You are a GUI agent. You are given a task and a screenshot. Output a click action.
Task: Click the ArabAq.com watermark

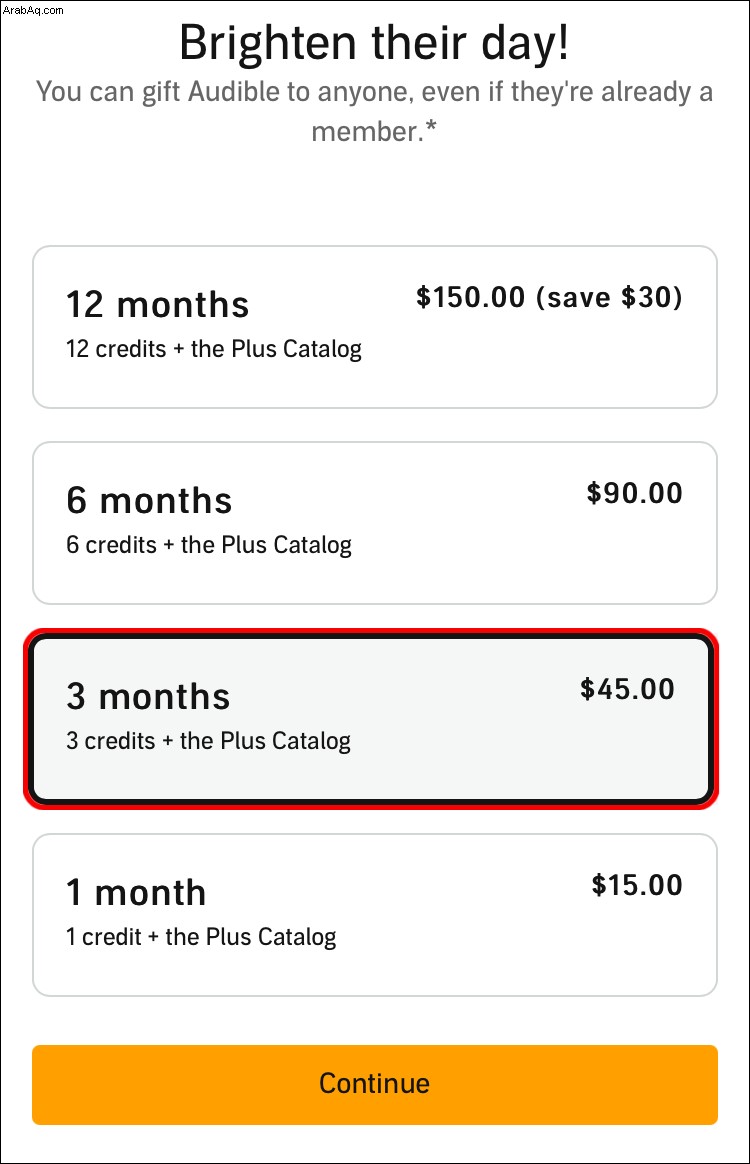click(x=33, y=10)
